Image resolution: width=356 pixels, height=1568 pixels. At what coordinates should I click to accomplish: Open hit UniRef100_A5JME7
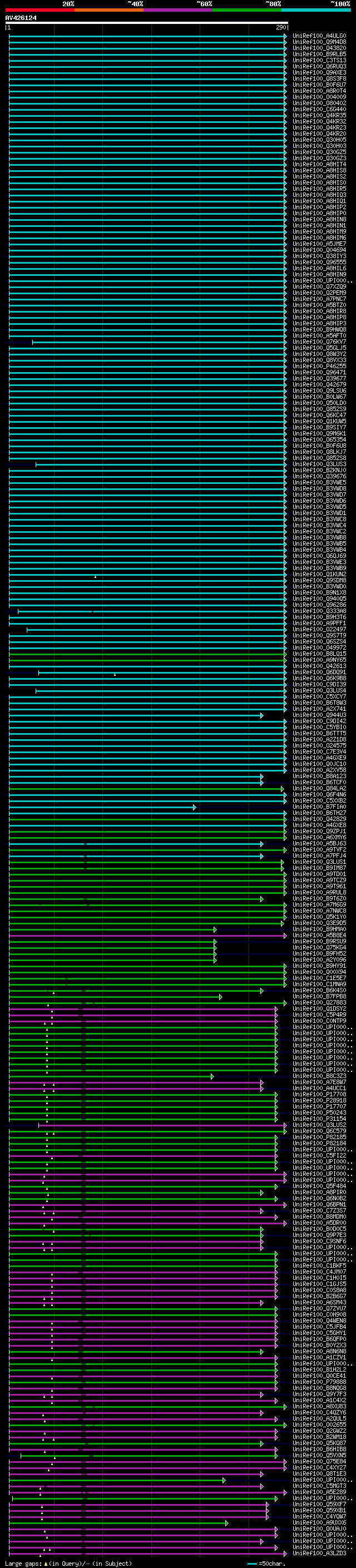click(x=319, y=244)
